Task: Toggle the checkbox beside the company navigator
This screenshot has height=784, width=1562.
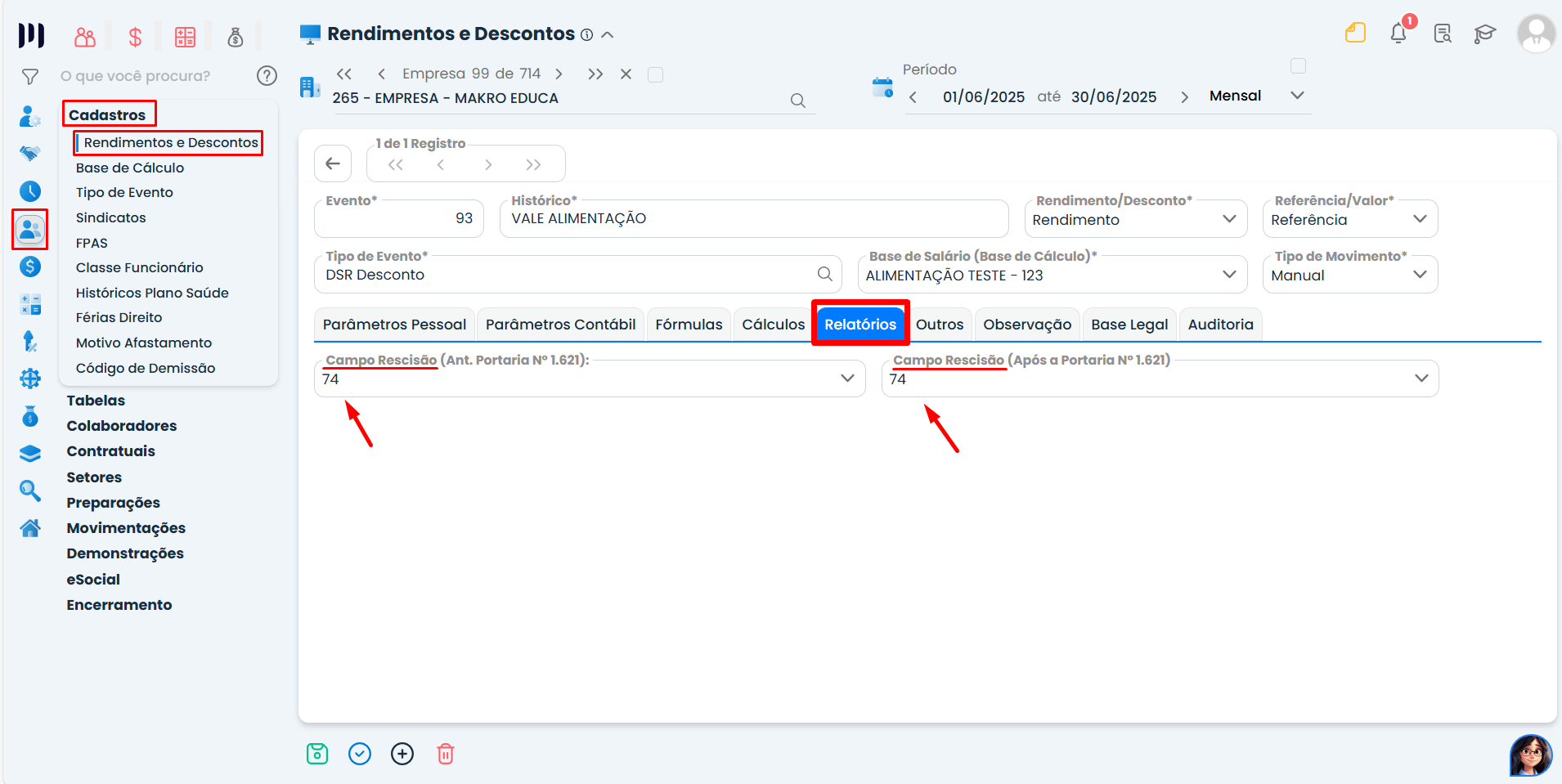Action: tap(655, 74)
